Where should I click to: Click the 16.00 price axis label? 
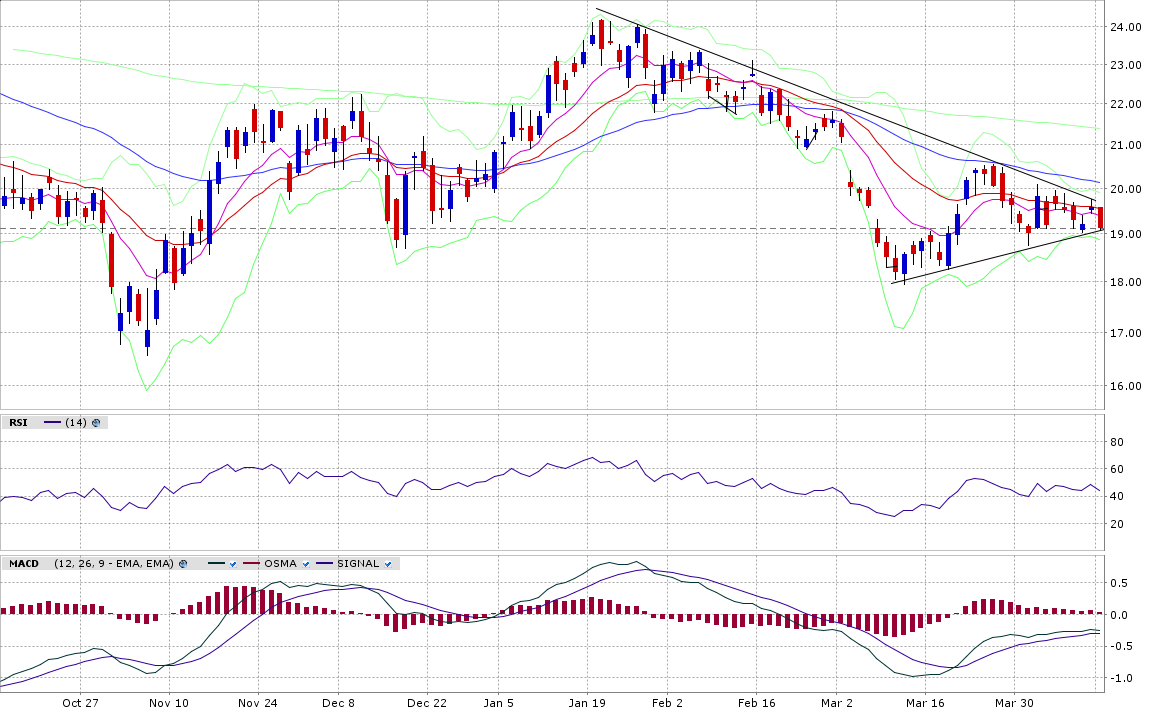pos(1127,386)
